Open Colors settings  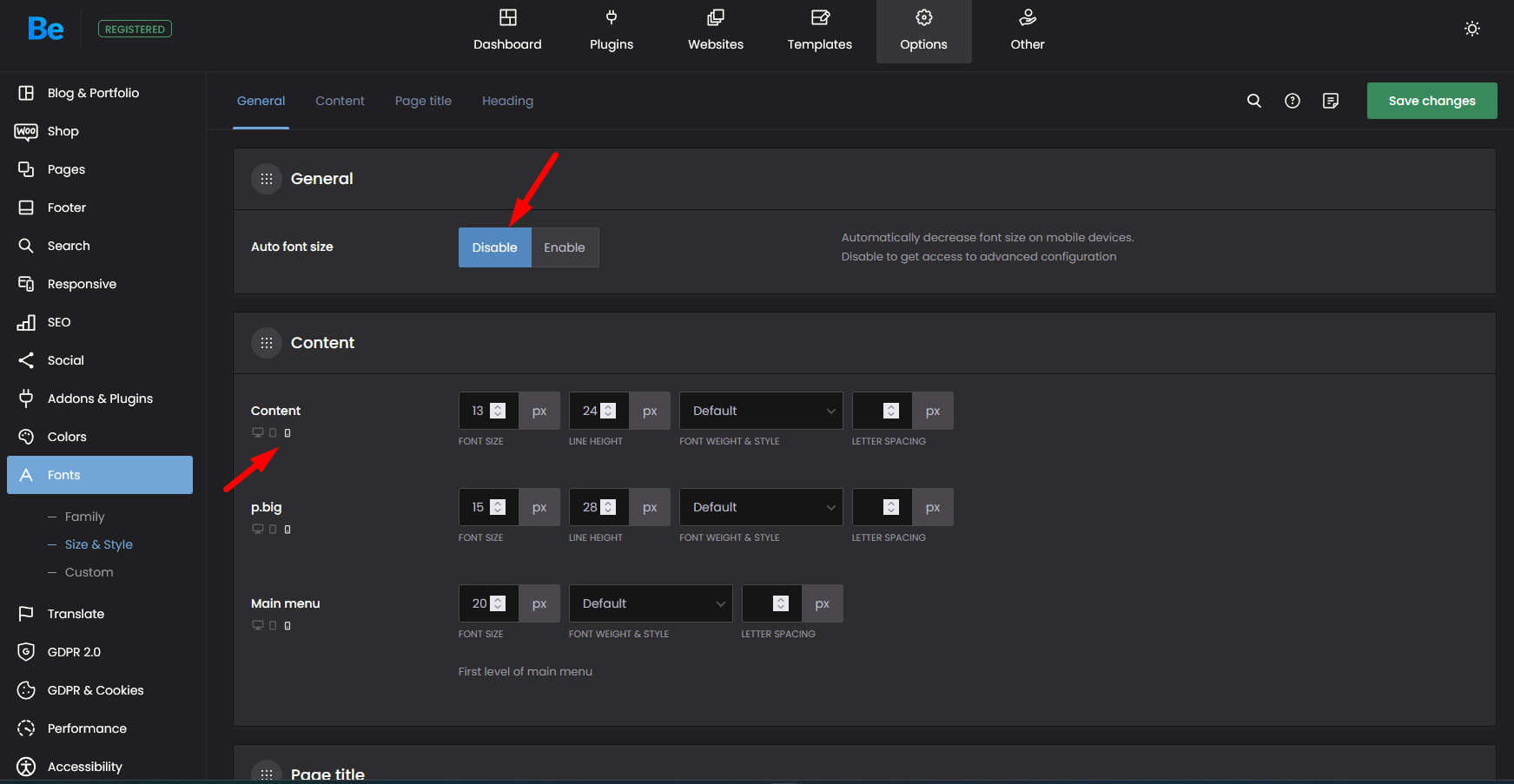(100, 437)
